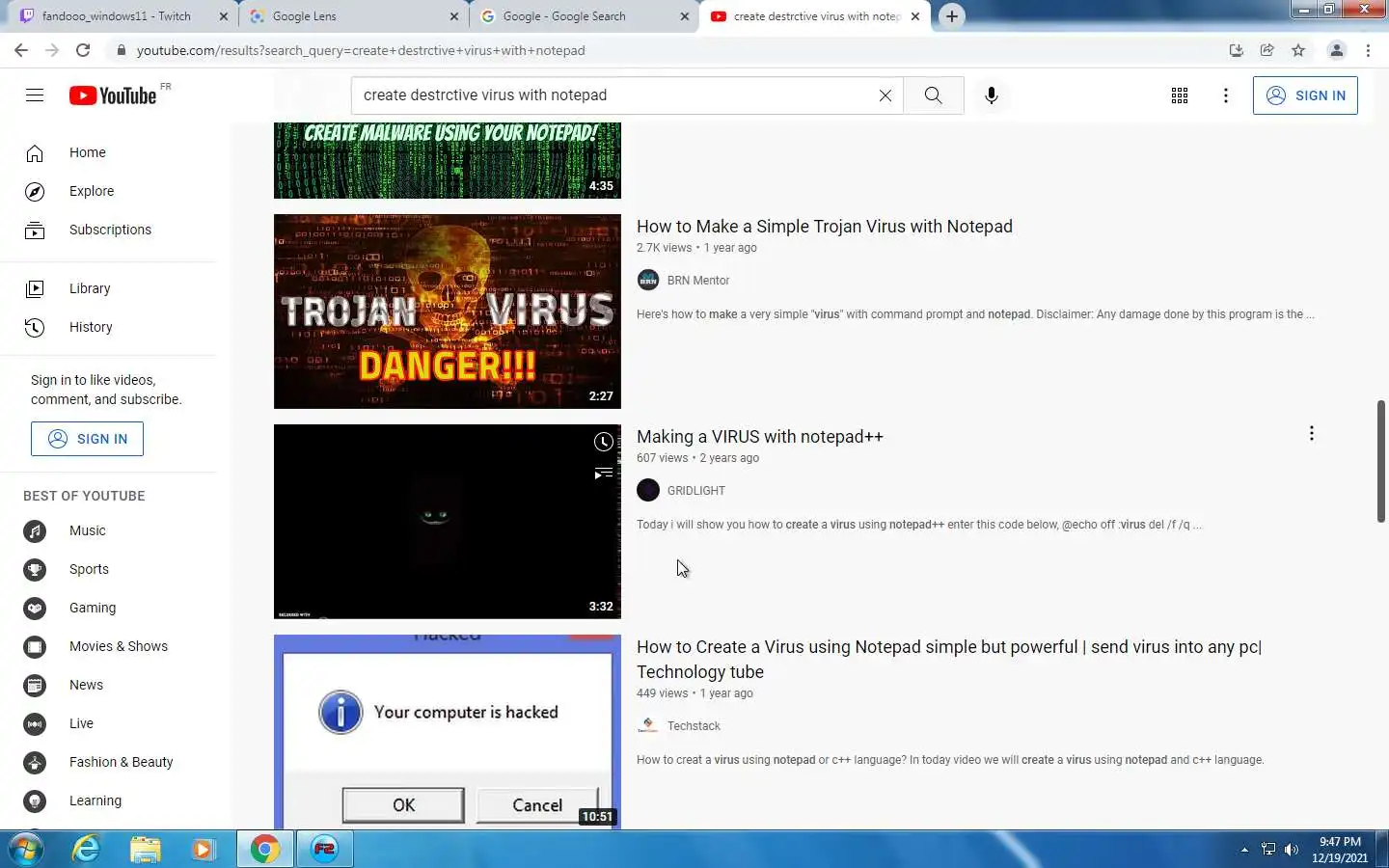
Task: Open GRIDLIGHT channel link
Action: [x=696, y=491]
